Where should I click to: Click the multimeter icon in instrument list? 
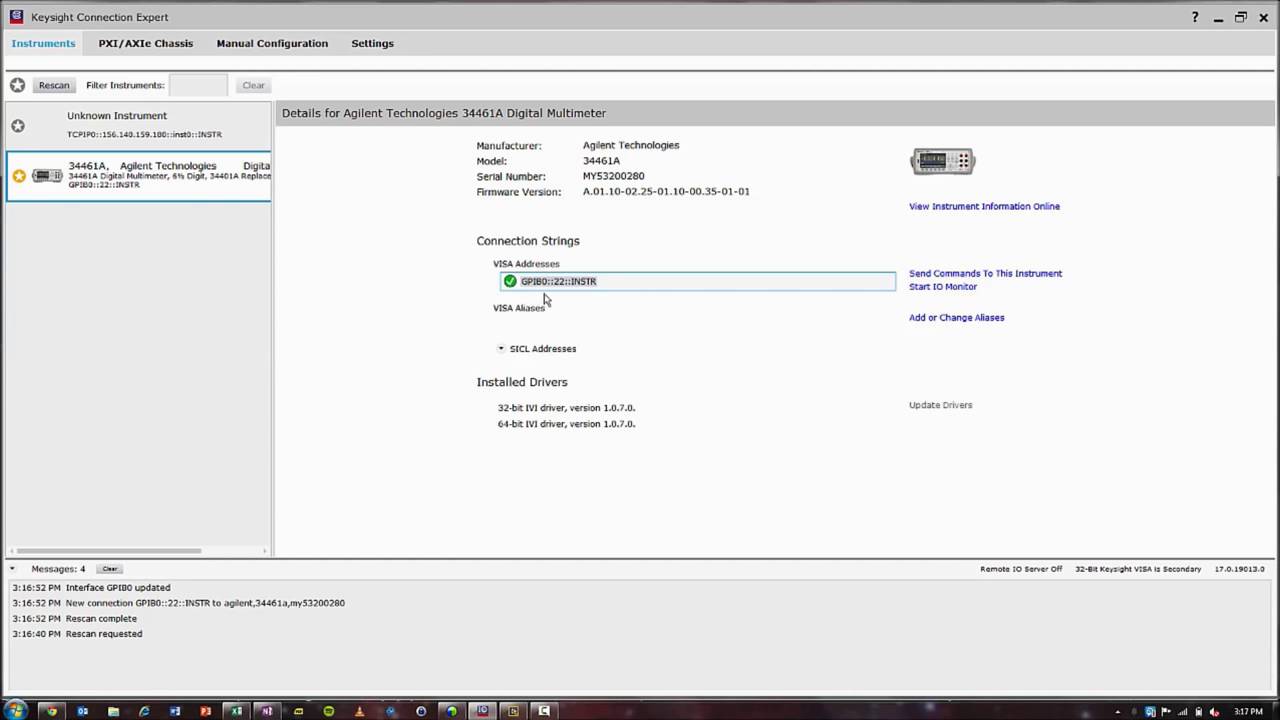coord(47,176)
